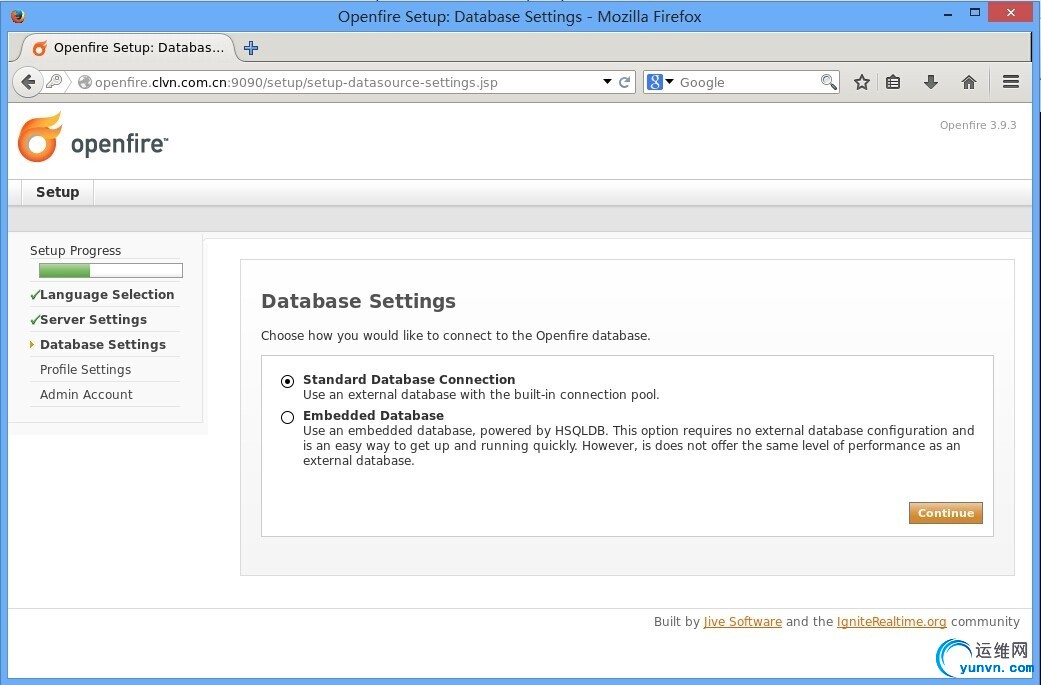Click the Setup Progress bar
Viewport: 1041px width, 685px height.
click(x=111, y=270)
